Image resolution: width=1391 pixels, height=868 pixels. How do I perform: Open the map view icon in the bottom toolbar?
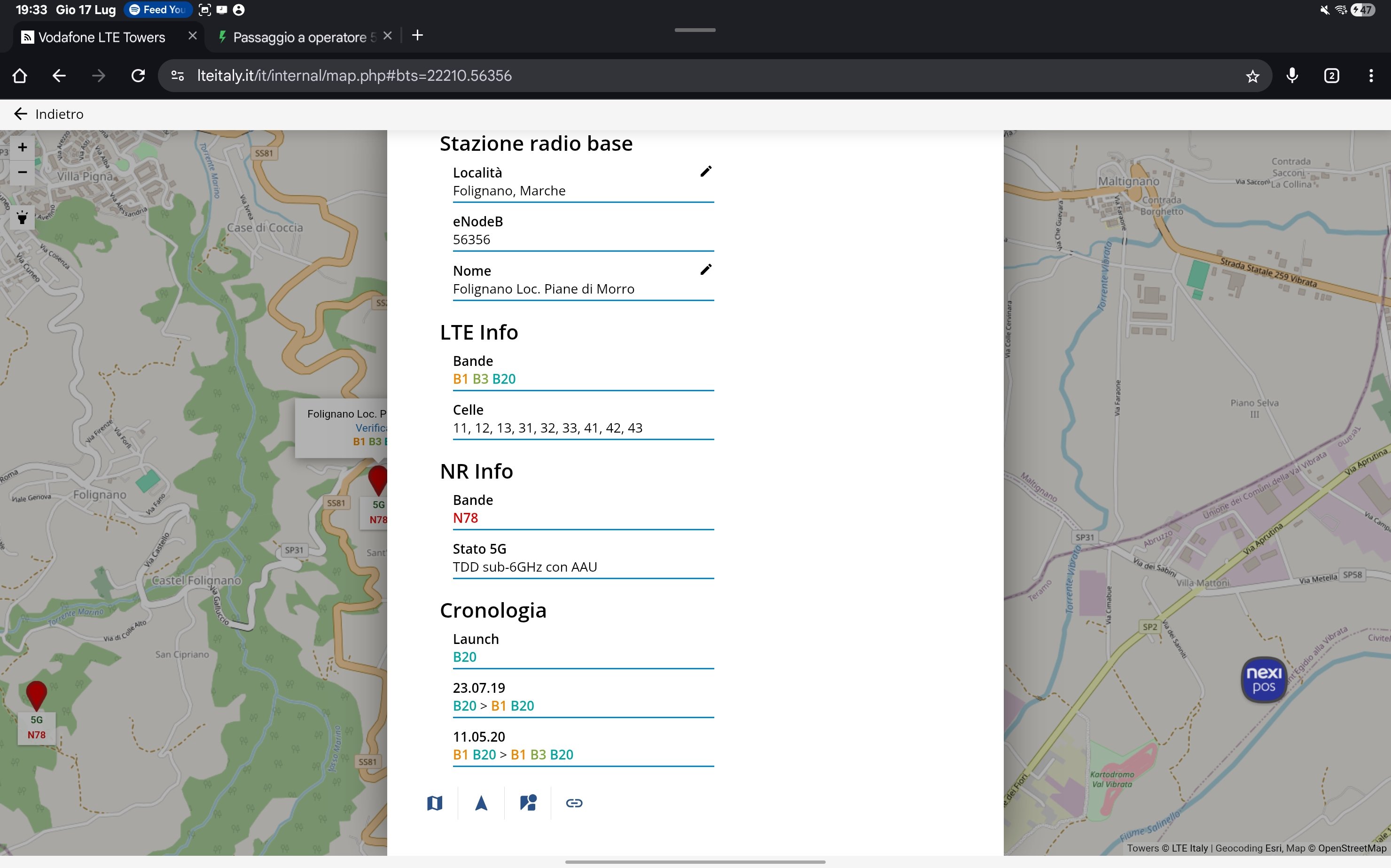click(x=435, y=803)
